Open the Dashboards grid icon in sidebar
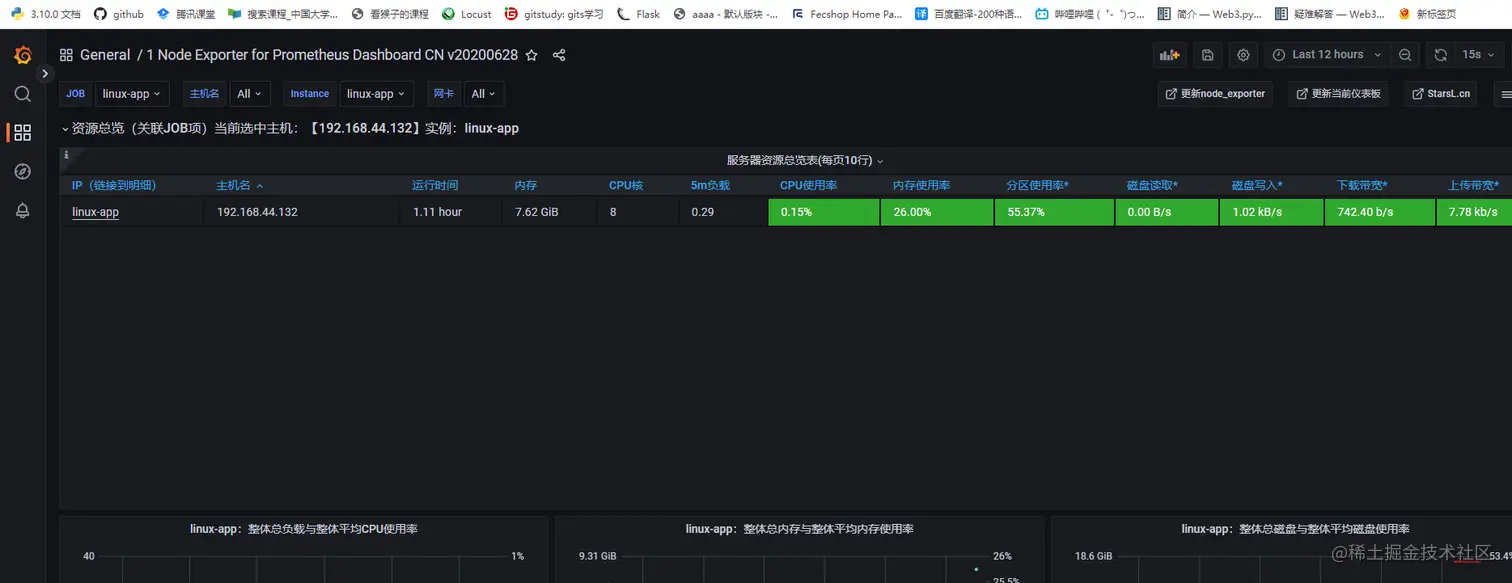The image size is (1512, 583). click(22, 132)
